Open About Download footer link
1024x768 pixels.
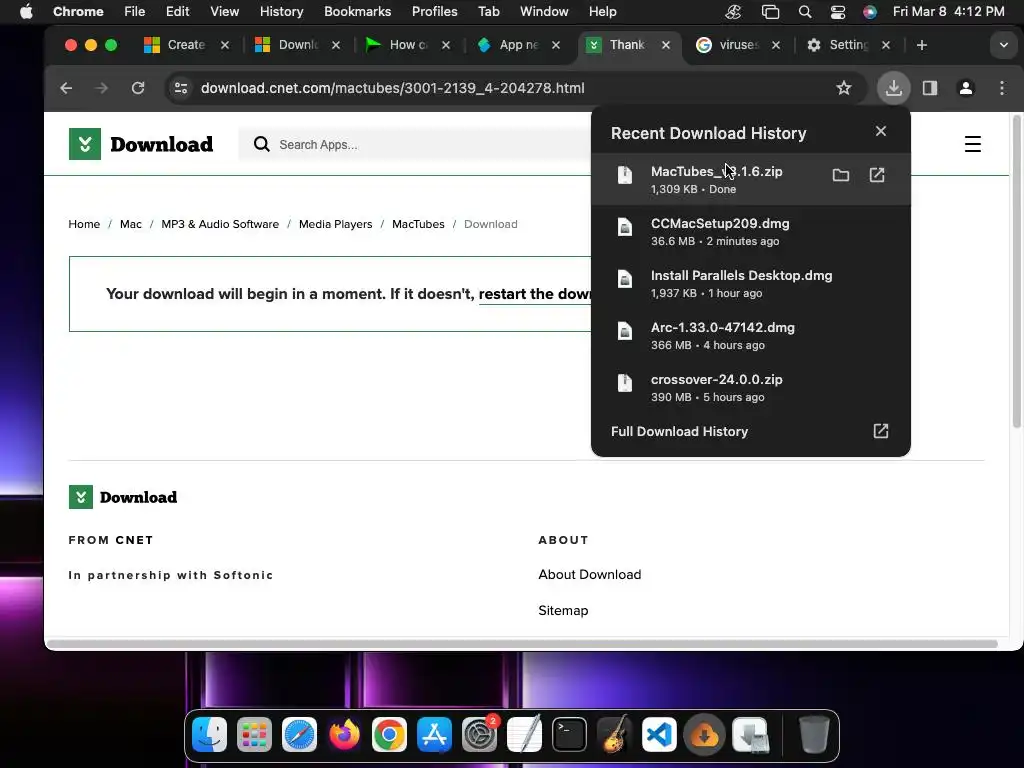click(590, 575)
